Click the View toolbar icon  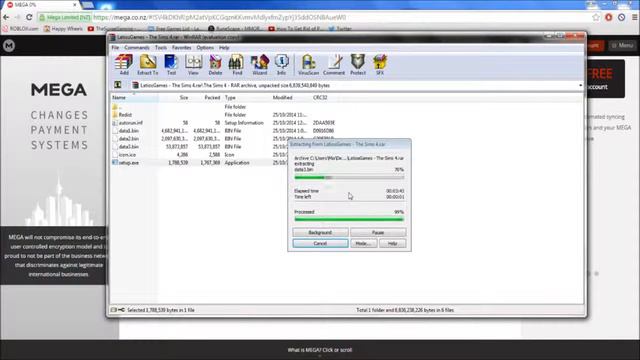(193, 64)
